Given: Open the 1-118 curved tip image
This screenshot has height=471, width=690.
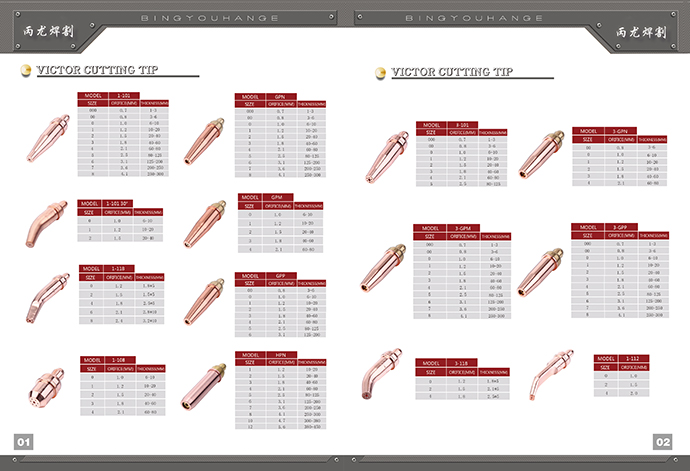Looking at the screenshot, I should click(x=47, y=298).
